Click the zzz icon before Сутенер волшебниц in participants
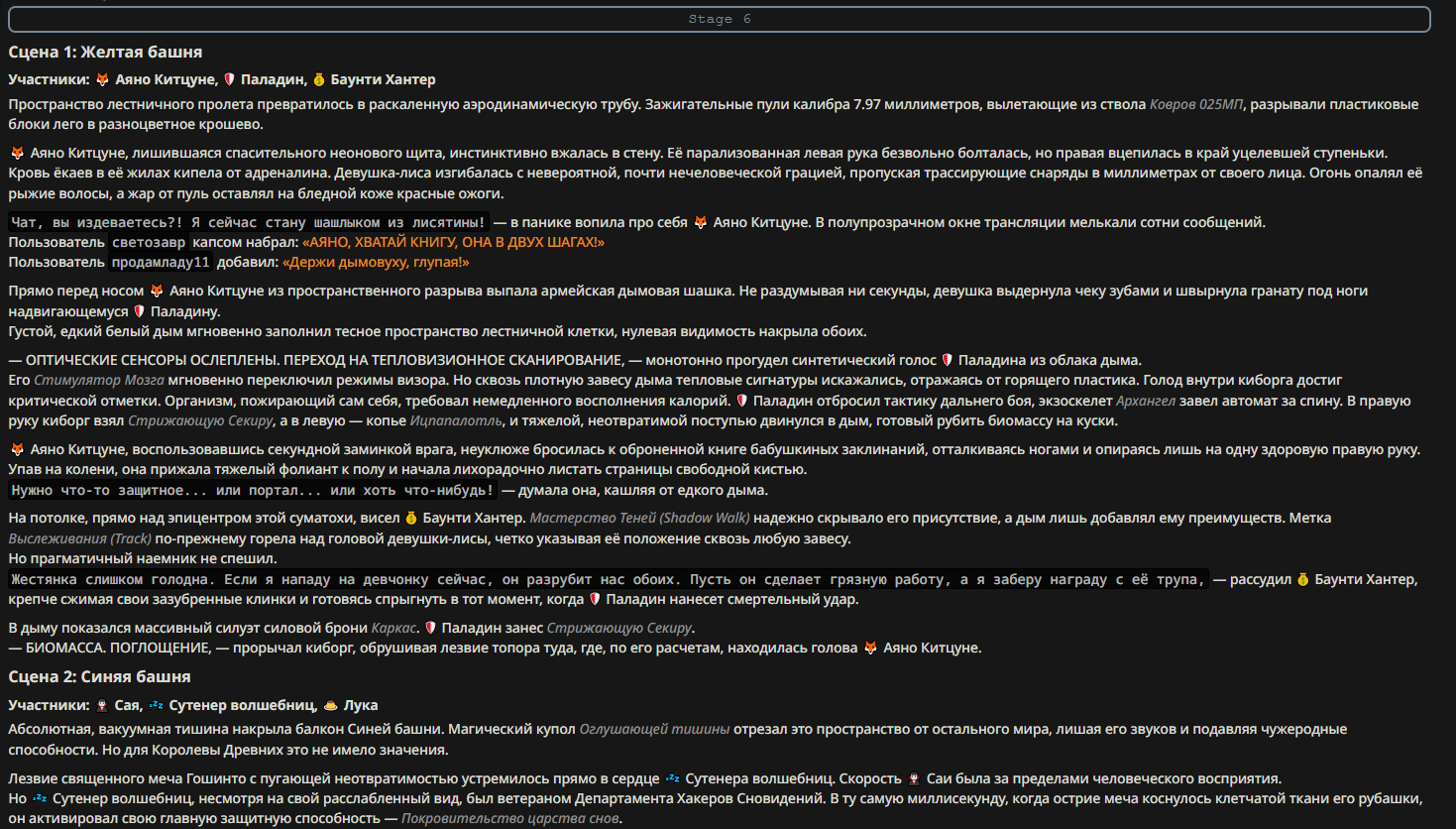The width and height of the screenshot is (1456, 829). click(157, 705)
